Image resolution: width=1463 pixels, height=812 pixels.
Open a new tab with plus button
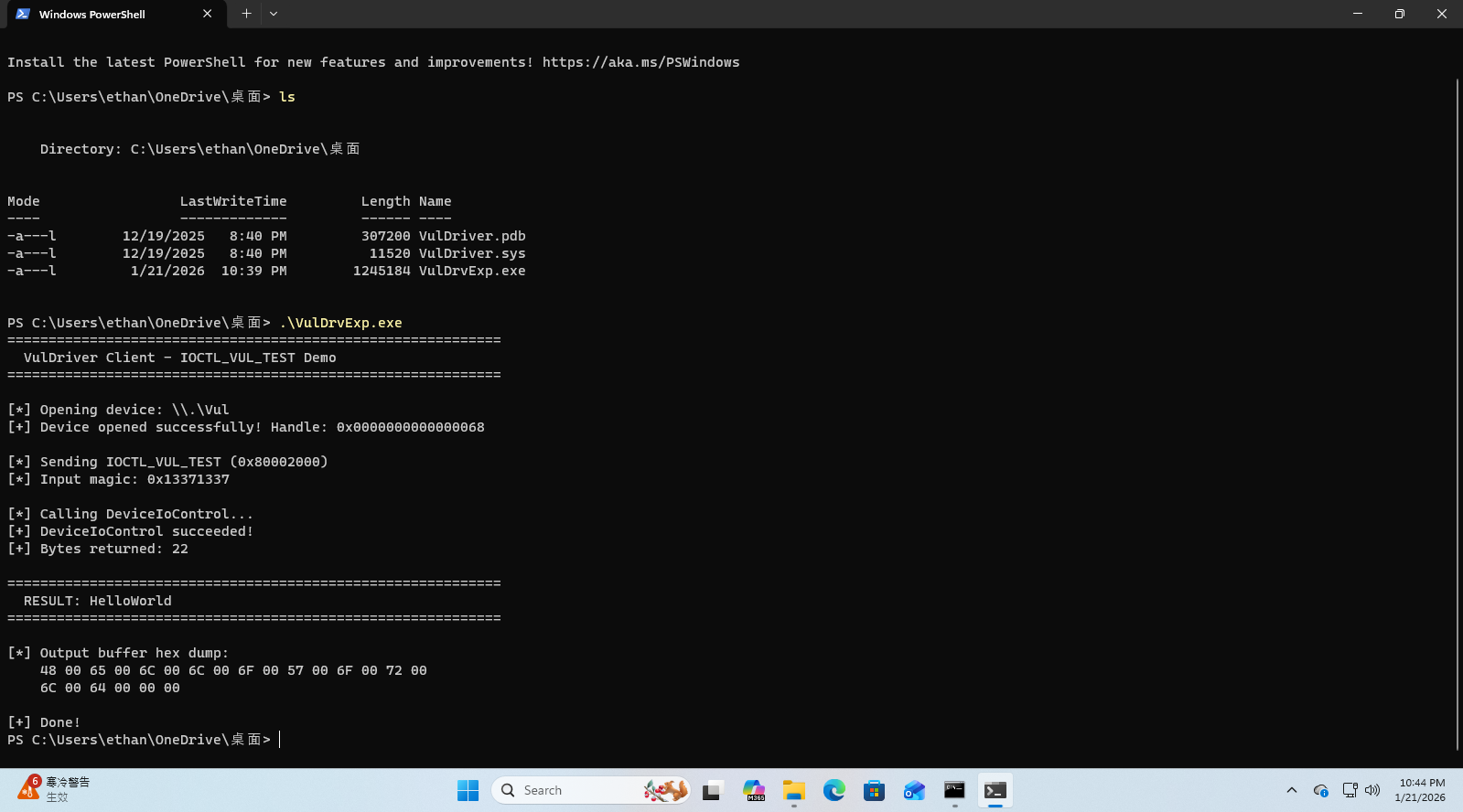(x=246, y=14)
